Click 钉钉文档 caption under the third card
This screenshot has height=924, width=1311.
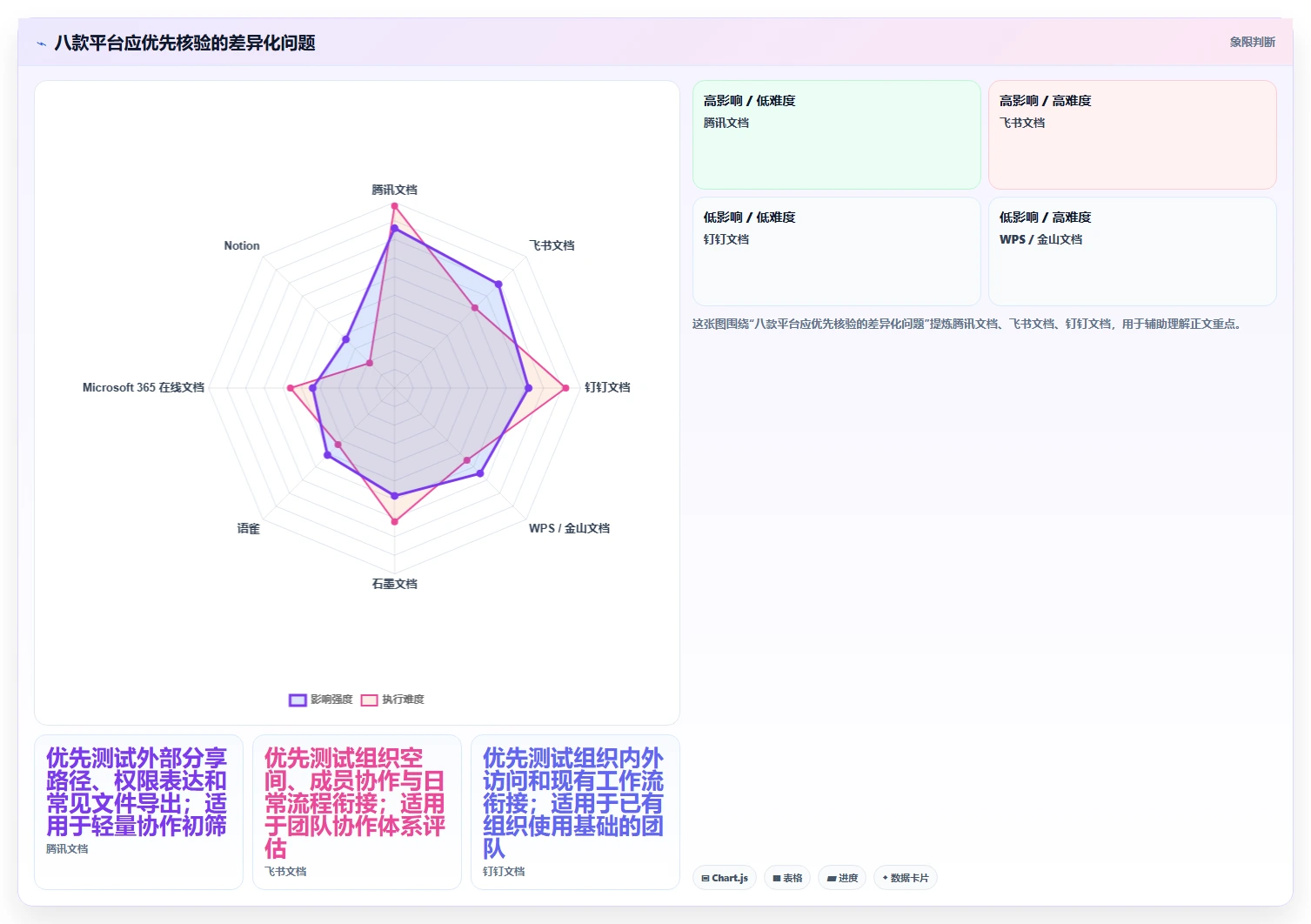[x=504, y=871]
